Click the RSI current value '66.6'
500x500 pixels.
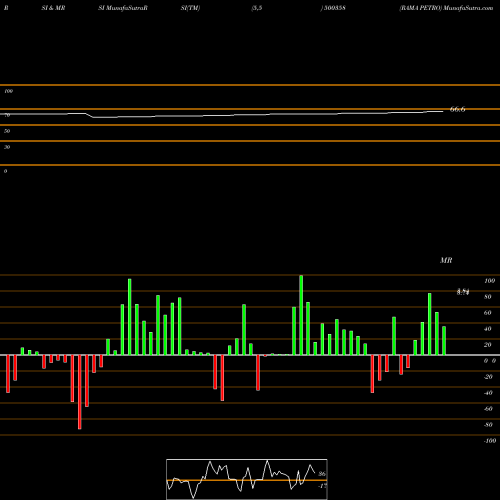point(458,109)
